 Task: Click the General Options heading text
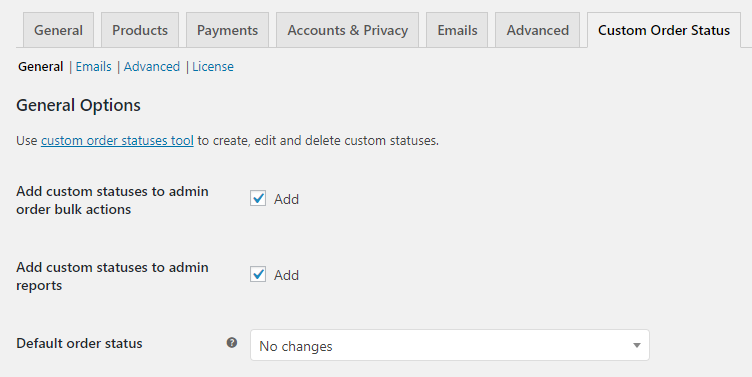[79, 105]
